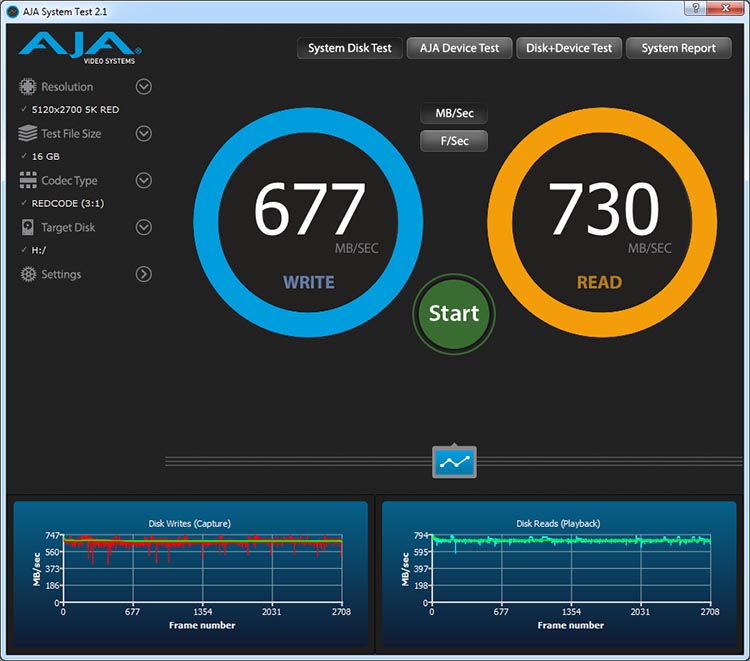The image size is (750, 661).
Task: Click the Disk Writes (Capture) title
Action: point(189,523)
